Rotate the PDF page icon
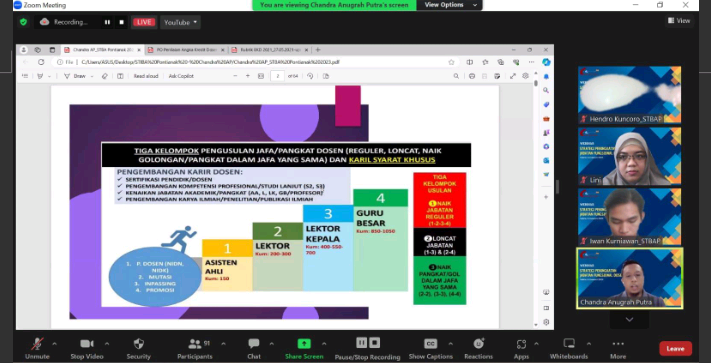Viewport: 711px width, 363px height. point(310,76)
